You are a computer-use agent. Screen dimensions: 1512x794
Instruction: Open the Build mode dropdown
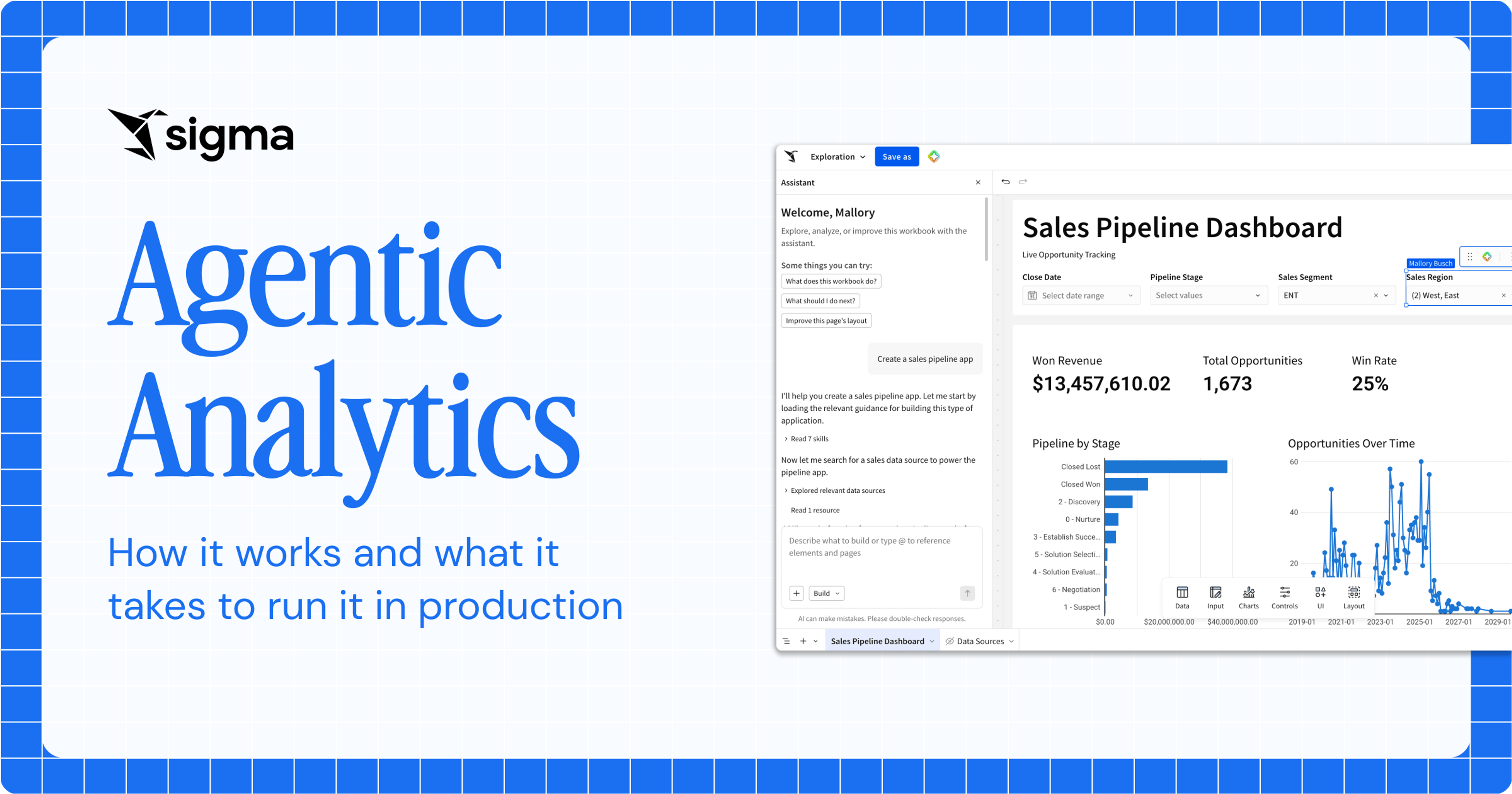(826, 593)
